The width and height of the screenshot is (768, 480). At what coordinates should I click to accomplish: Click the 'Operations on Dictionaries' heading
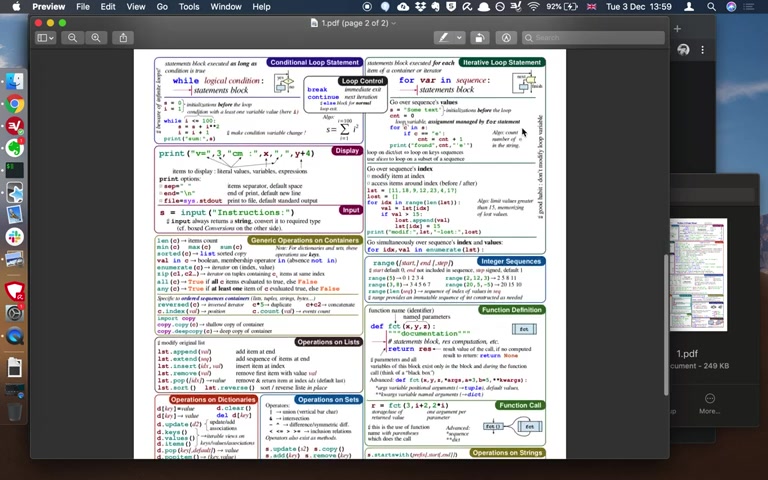coord(213,399)
